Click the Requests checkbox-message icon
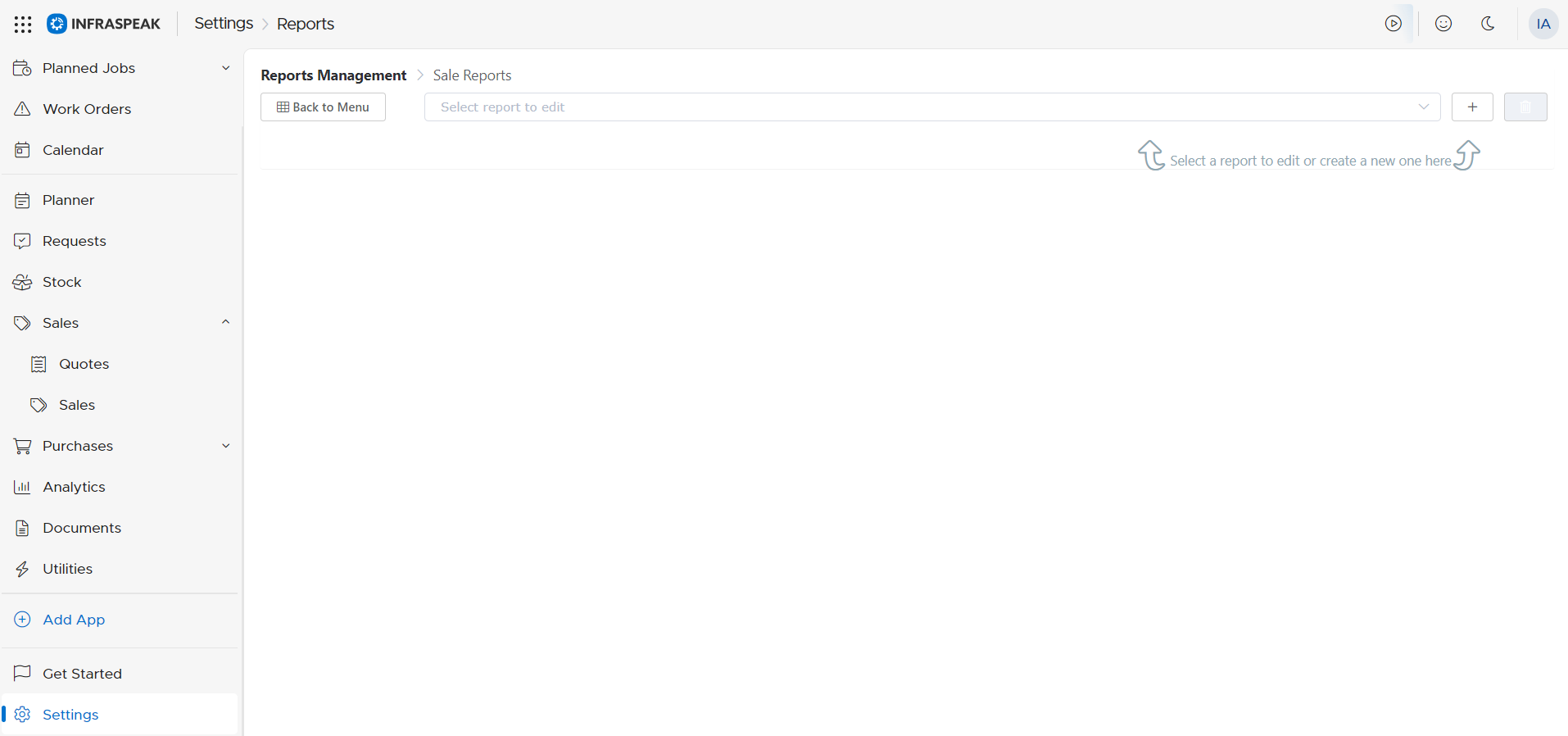 (x=22, y=241)
